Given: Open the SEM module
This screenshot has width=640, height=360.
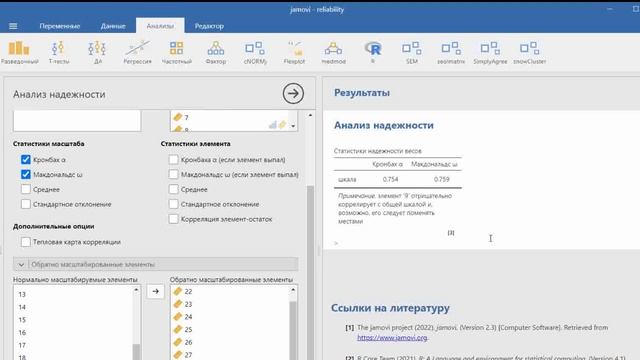Looking at the screenshot, I should tap(412, 53).
